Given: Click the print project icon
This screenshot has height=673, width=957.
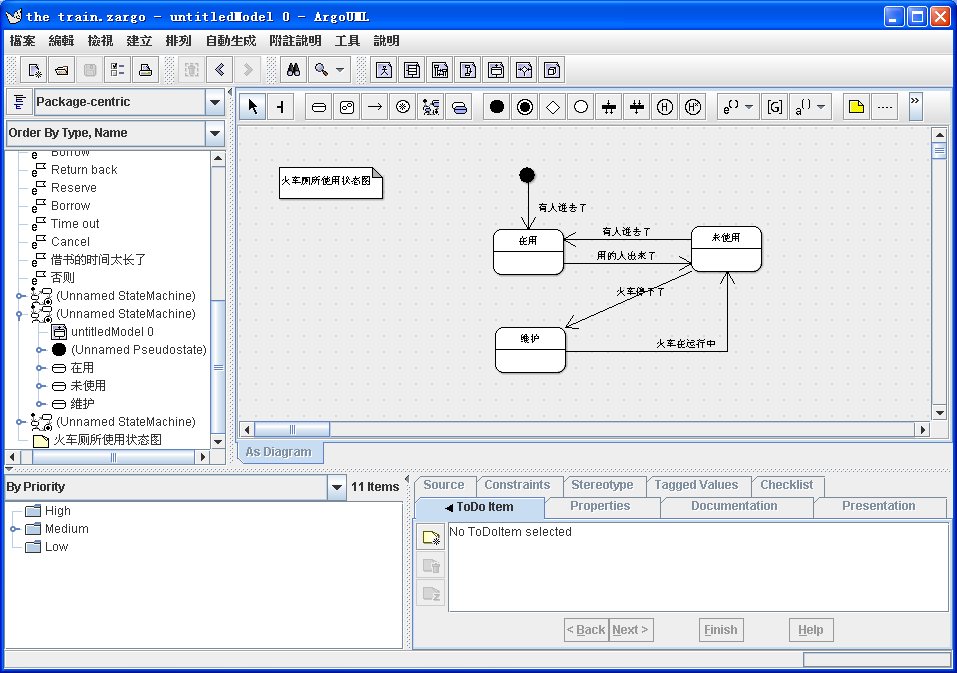Looking at the screenshot, I should pyautogui.click(x=145, y=70).
